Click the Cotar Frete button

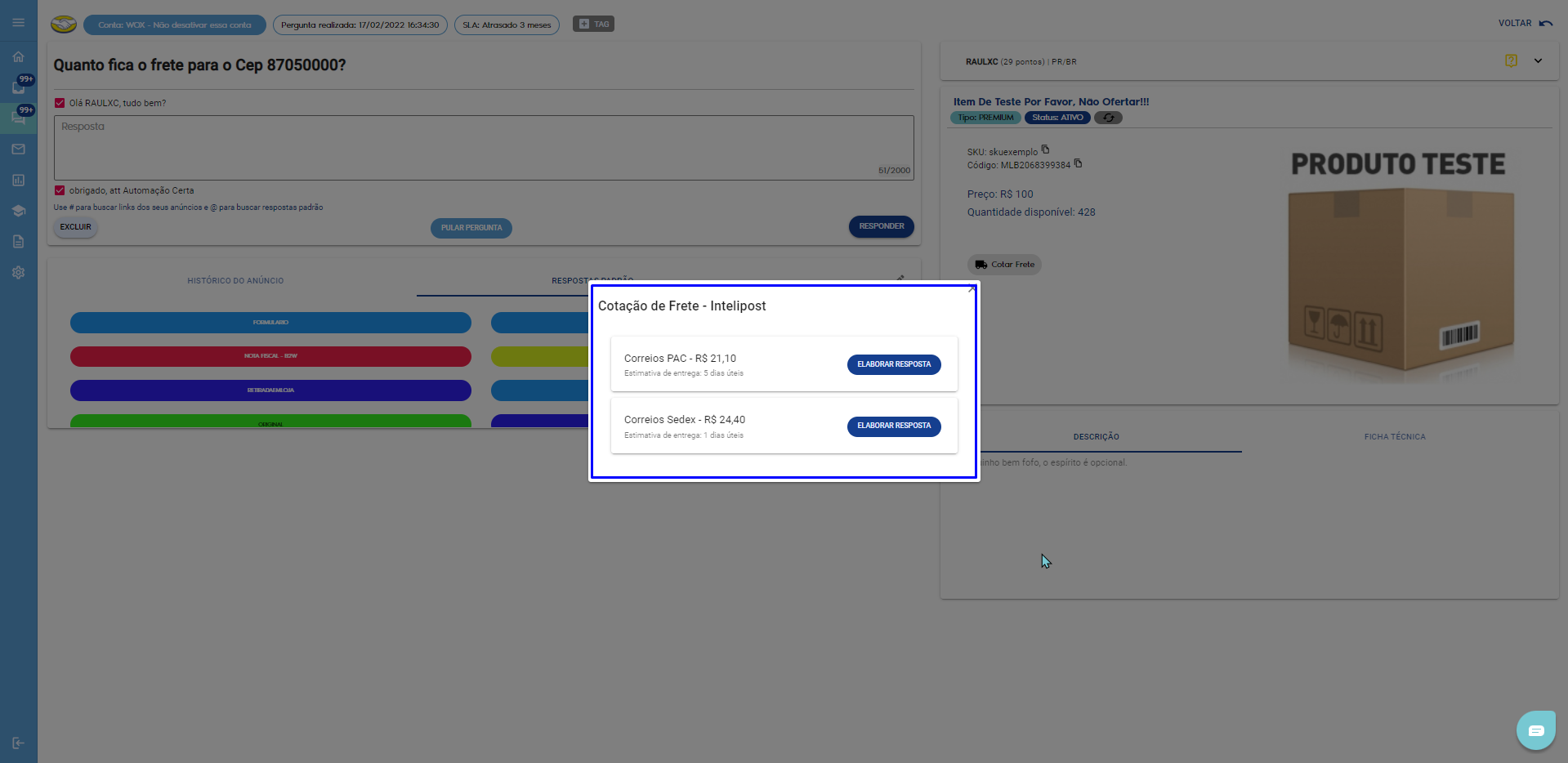click(1004, 265)
